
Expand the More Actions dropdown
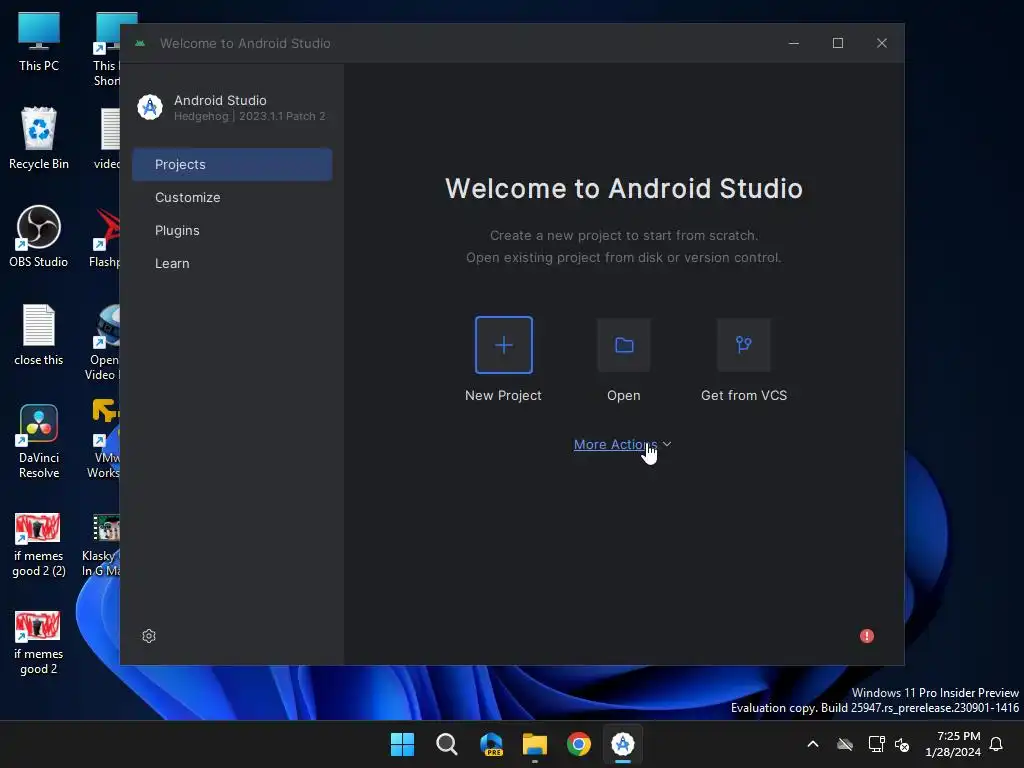(622, 445)
